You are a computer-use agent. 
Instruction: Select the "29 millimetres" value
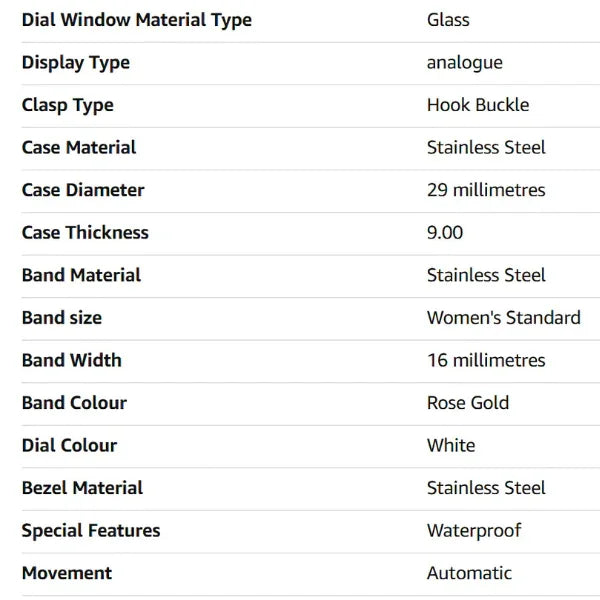[x=486, y=190]
